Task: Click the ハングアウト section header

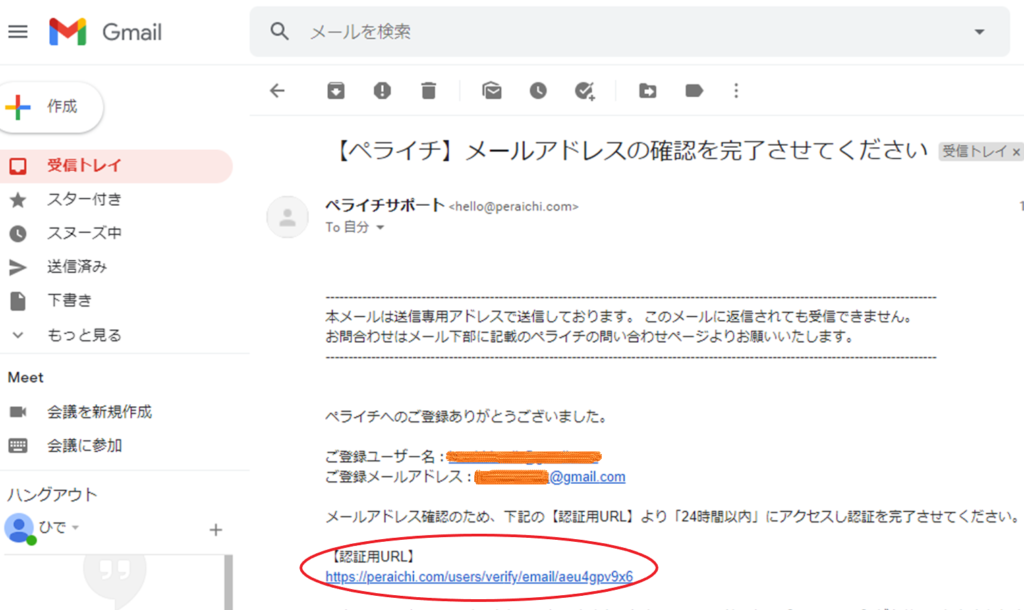Action: [x=52, y=494]
